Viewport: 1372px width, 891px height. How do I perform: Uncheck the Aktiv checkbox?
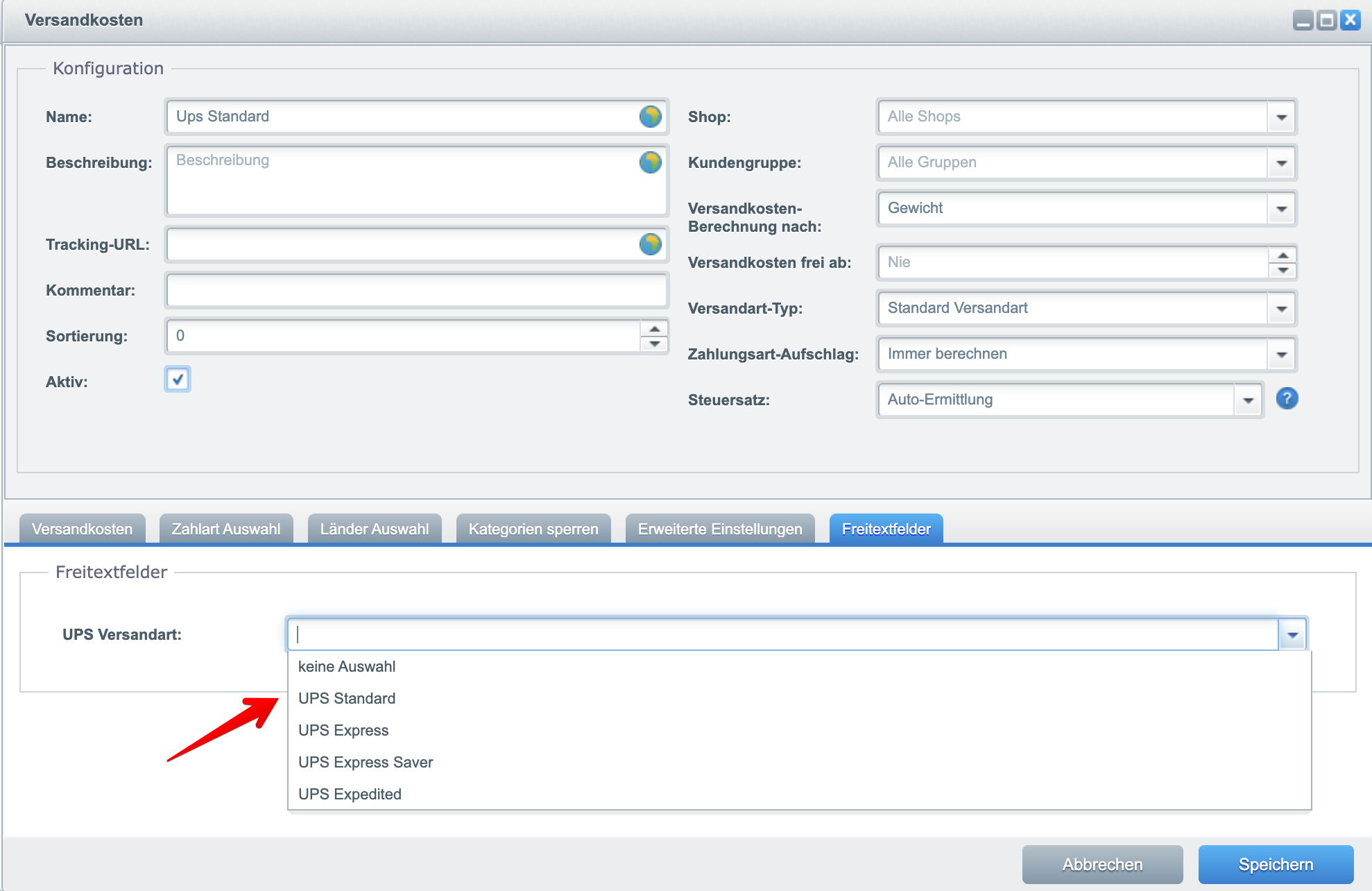click(178, 380)
